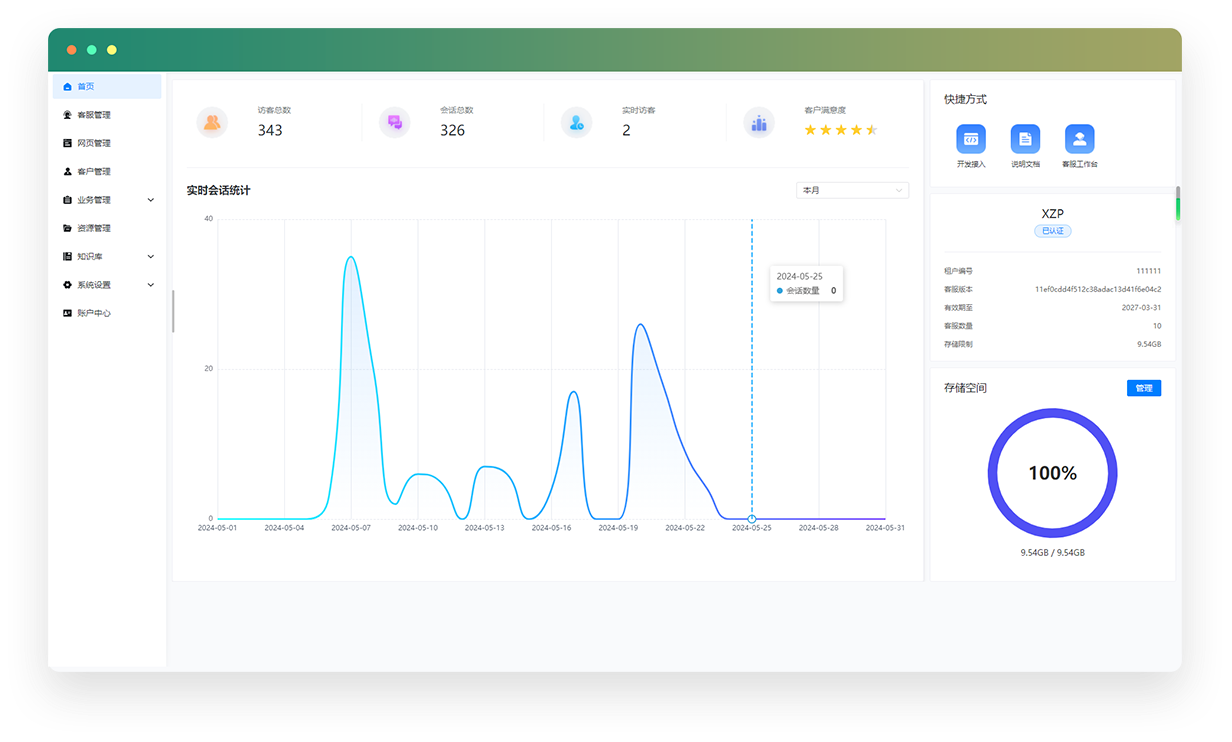Open the 本月 time range dropdown

852,190
